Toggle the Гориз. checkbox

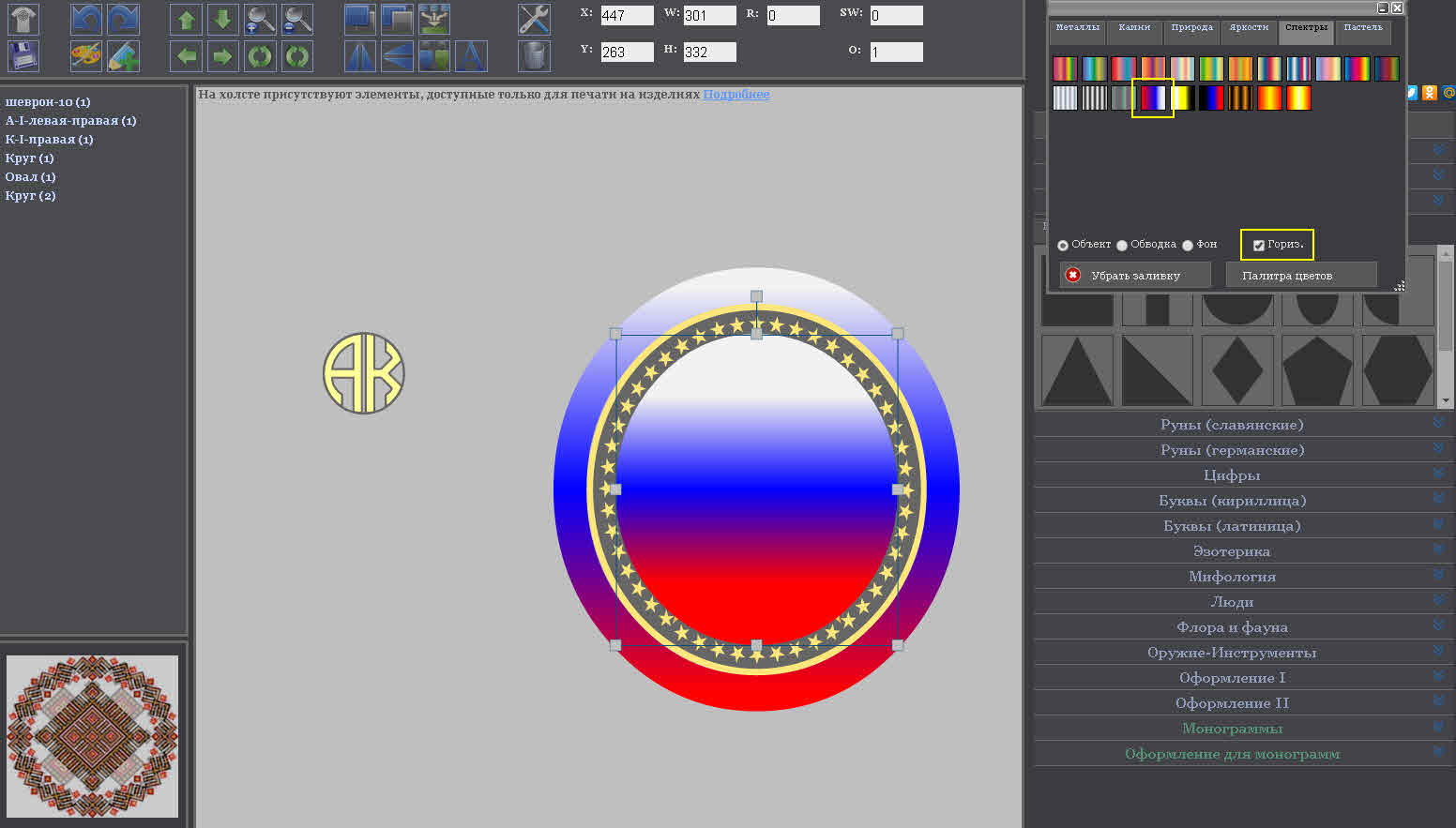point(1259,245)
